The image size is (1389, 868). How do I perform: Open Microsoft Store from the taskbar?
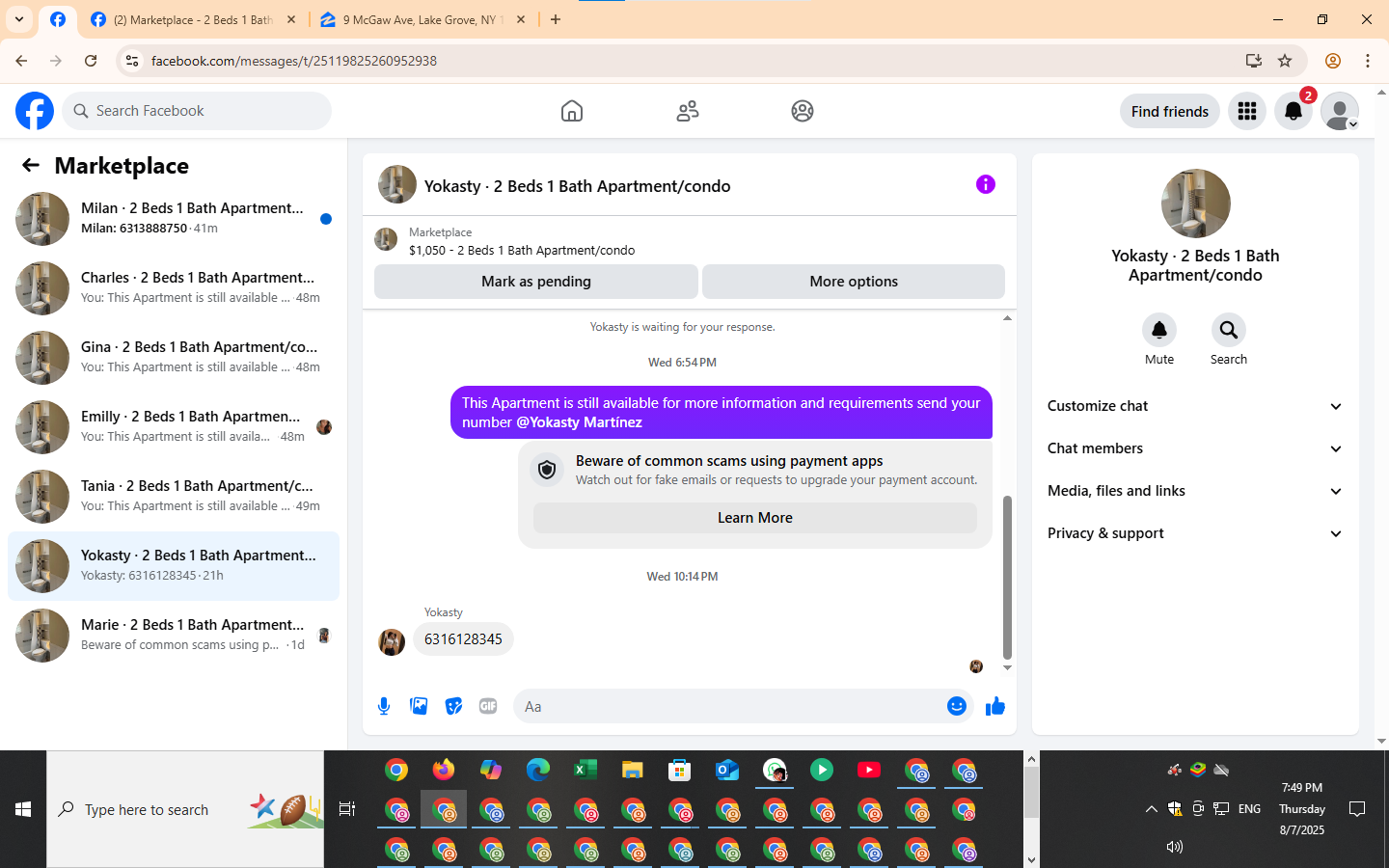point(680,770)
